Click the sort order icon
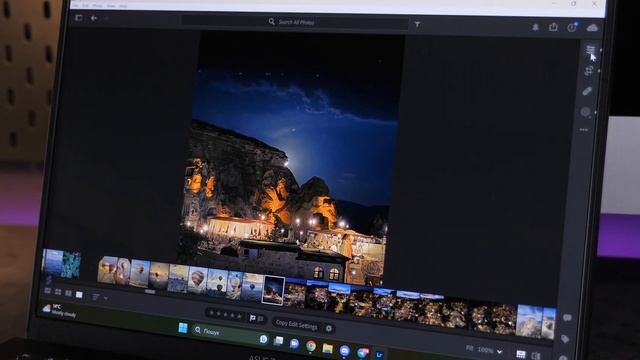Image resolution: width=640 pixels, height=360 pixels. [x=96, y=297]
